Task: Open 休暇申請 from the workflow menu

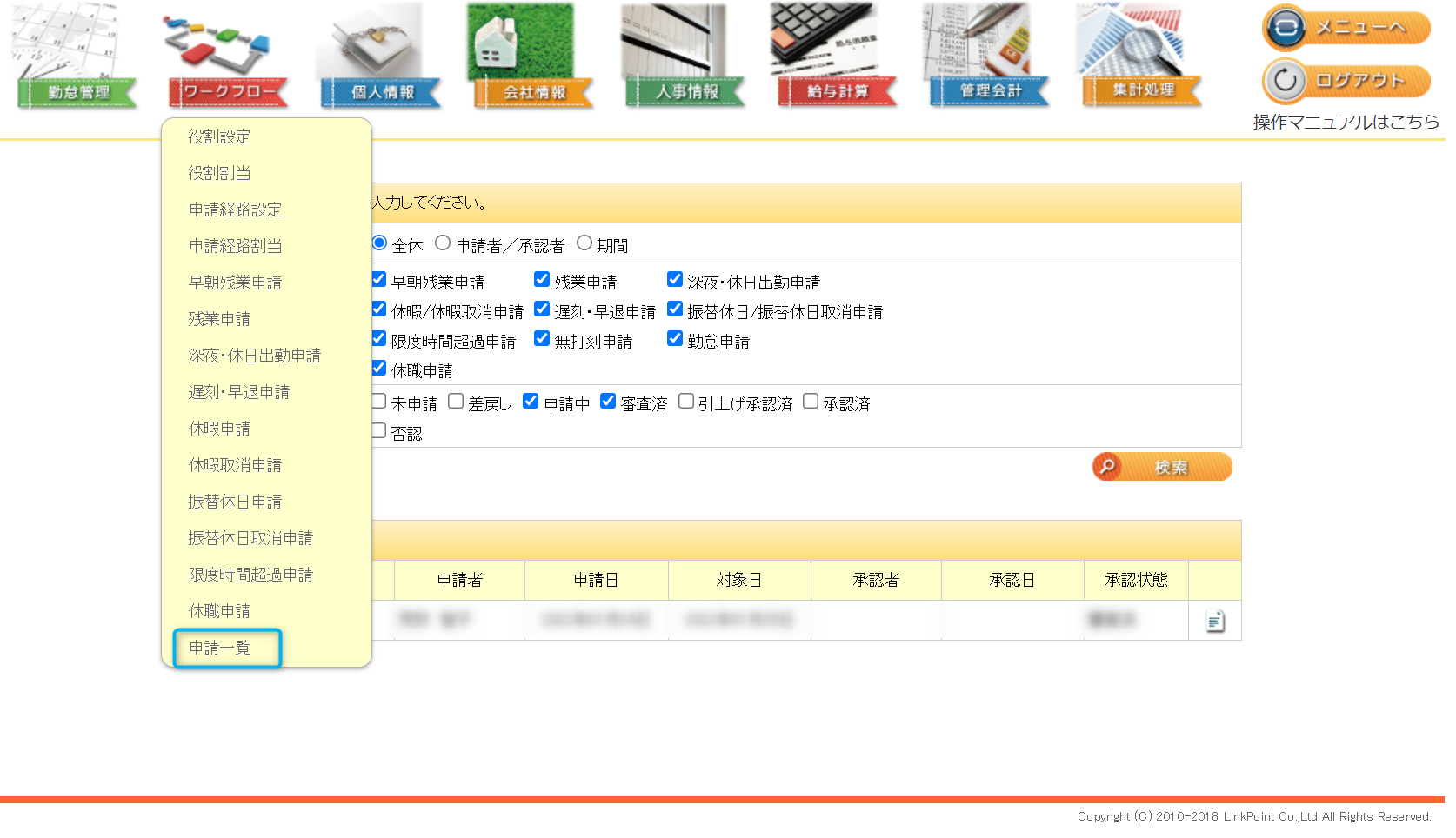Action: pyautogui.click(x=220, y=429)
